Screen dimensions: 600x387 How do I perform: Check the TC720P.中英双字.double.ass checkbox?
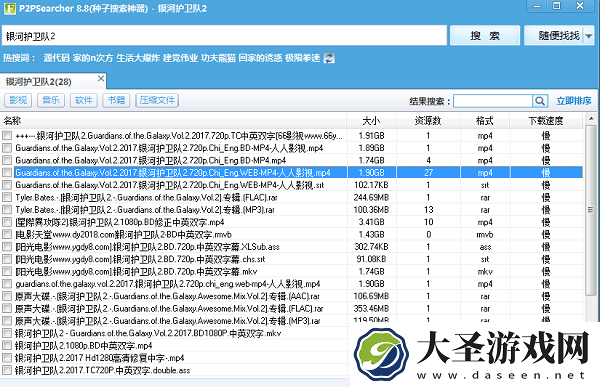click(7, 370)
